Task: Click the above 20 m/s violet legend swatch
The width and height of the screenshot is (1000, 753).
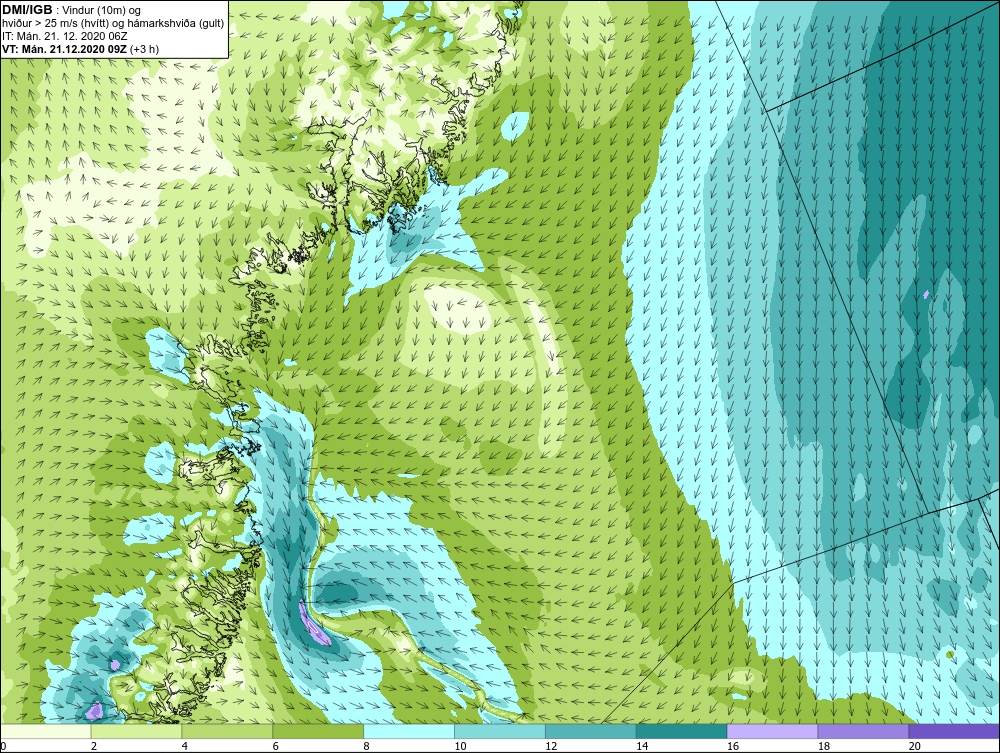Action: click(x=954, y=731)
